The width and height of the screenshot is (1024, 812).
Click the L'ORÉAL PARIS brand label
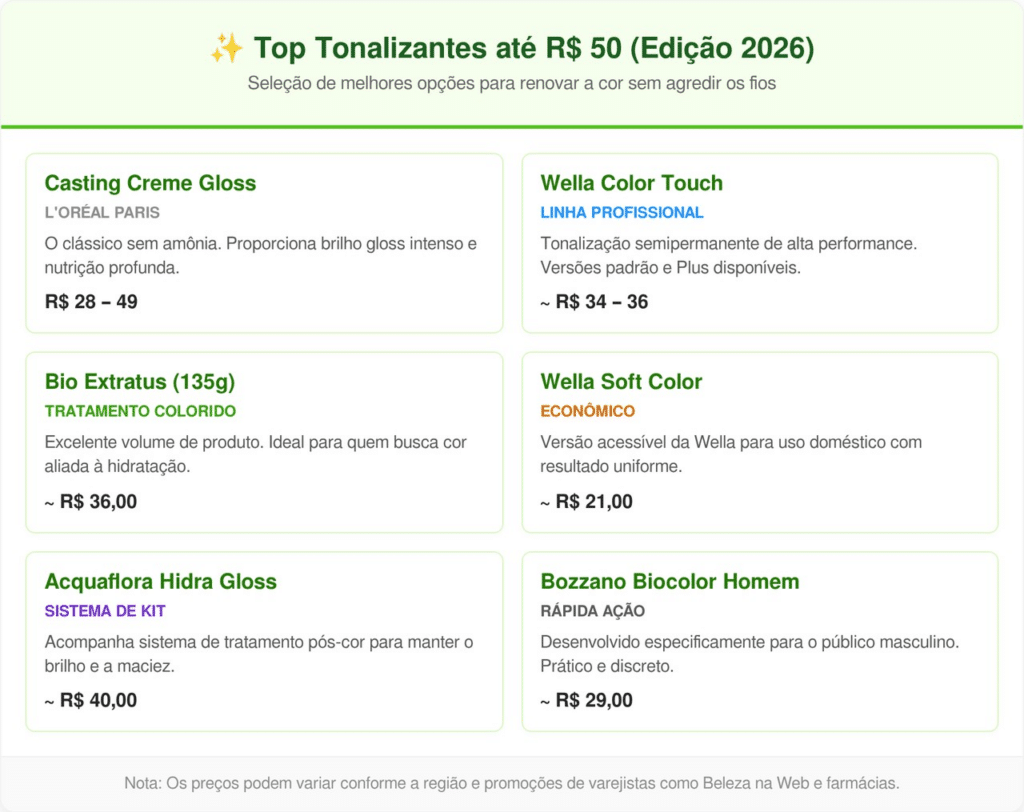[102, 212]
